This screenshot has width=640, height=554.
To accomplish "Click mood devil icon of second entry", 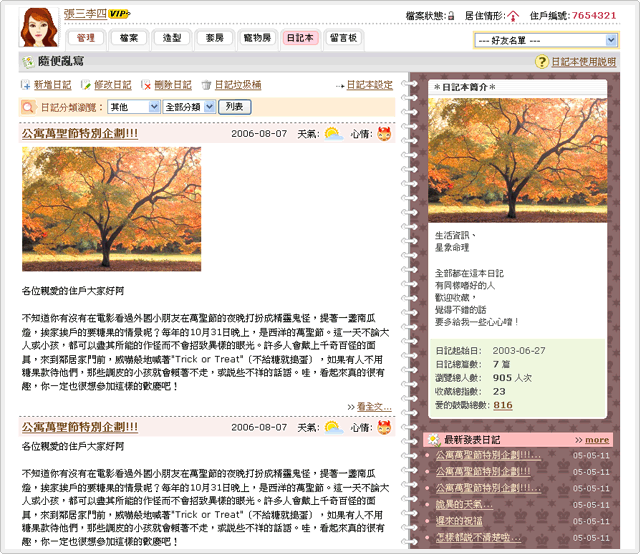I will [384, 427].
